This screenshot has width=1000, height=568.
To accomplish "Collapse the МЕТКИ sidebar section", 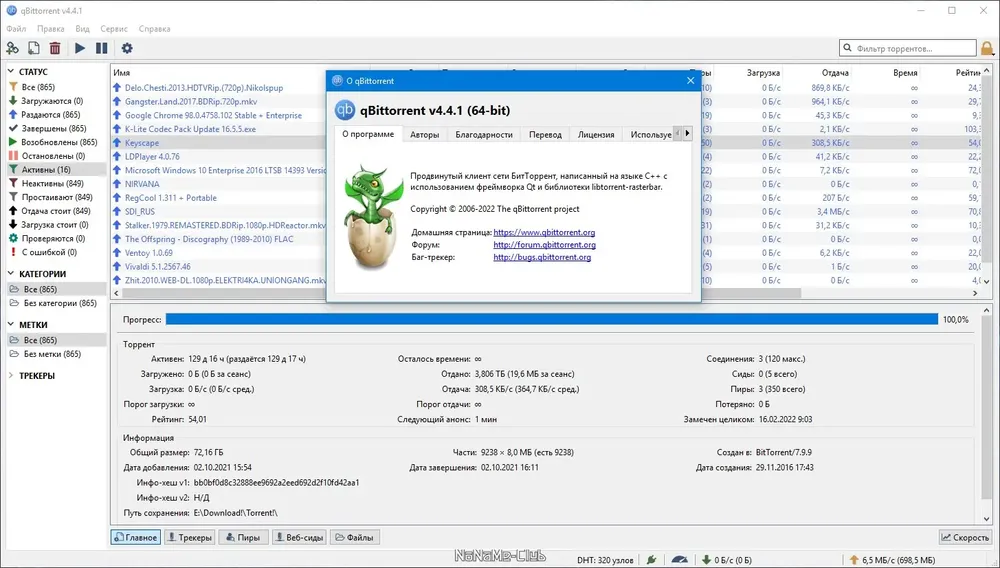I will 11,324.
